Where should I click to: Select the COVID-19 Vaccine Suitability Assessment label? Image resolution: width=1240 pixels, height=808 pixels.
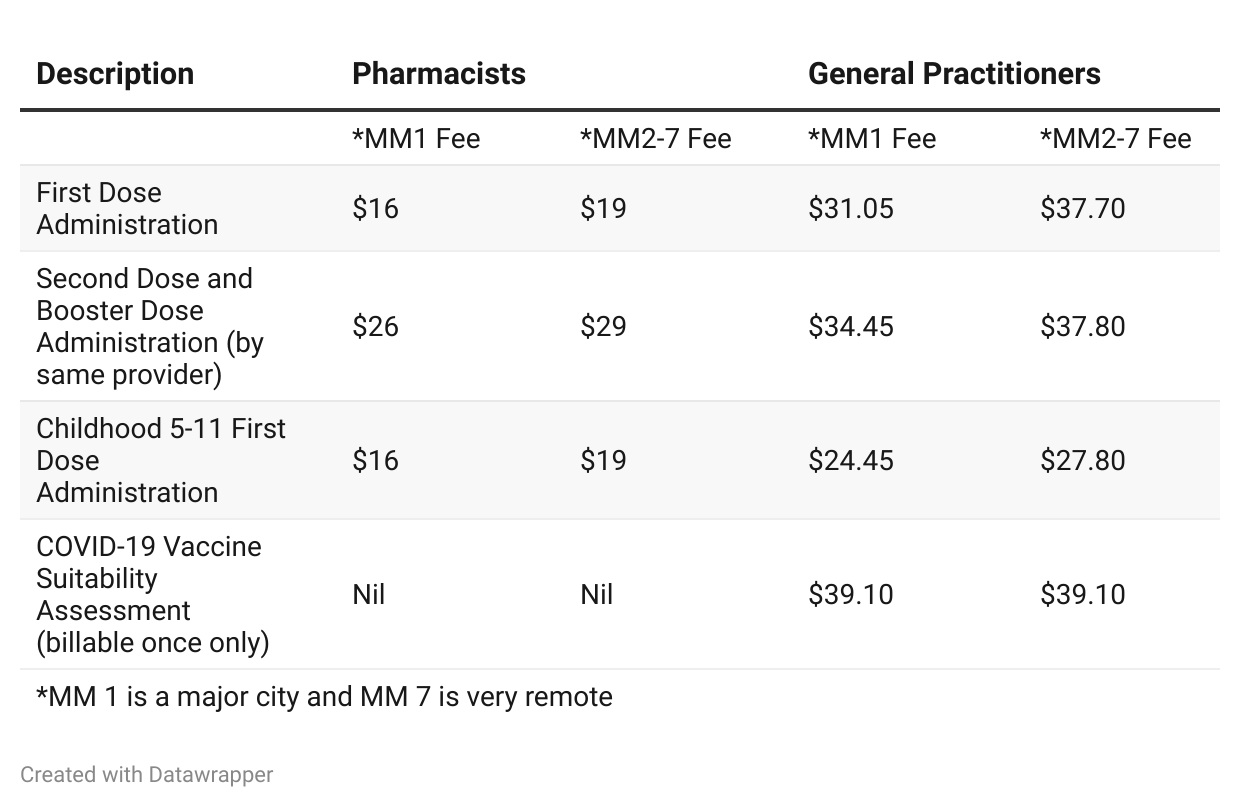[153, 594]
